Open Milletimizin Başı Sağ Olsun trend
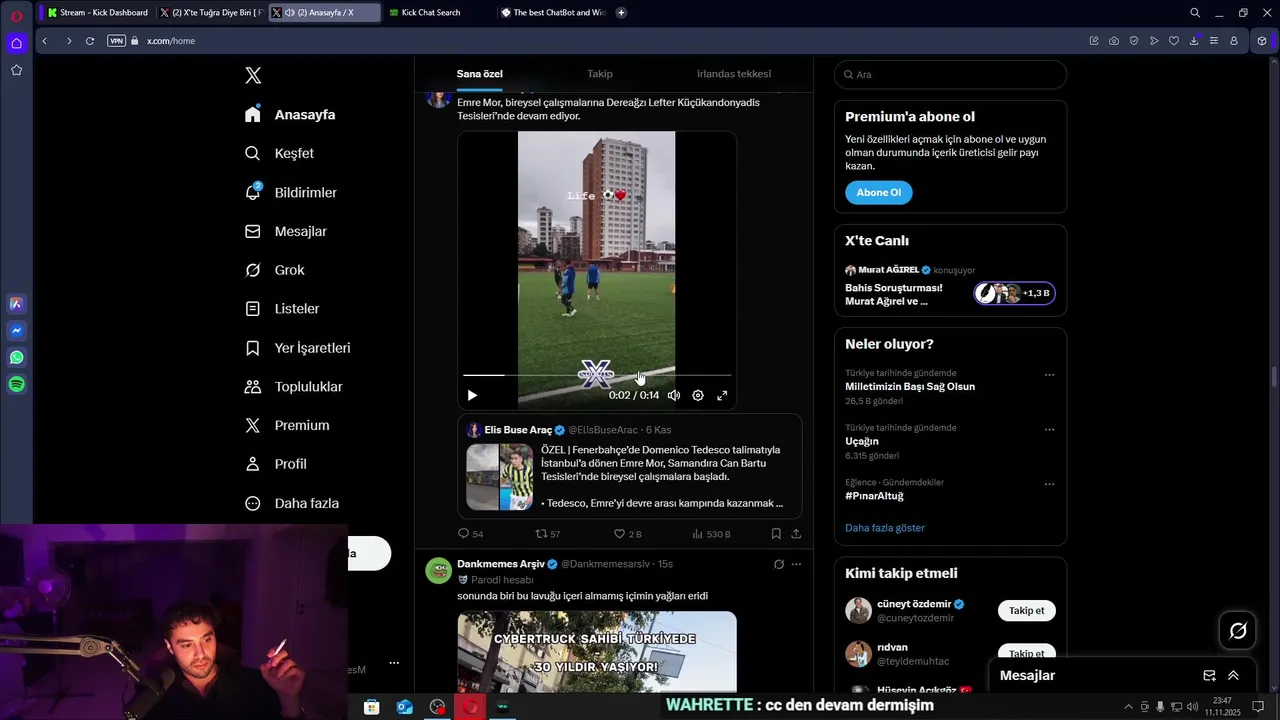 [910, 386]
